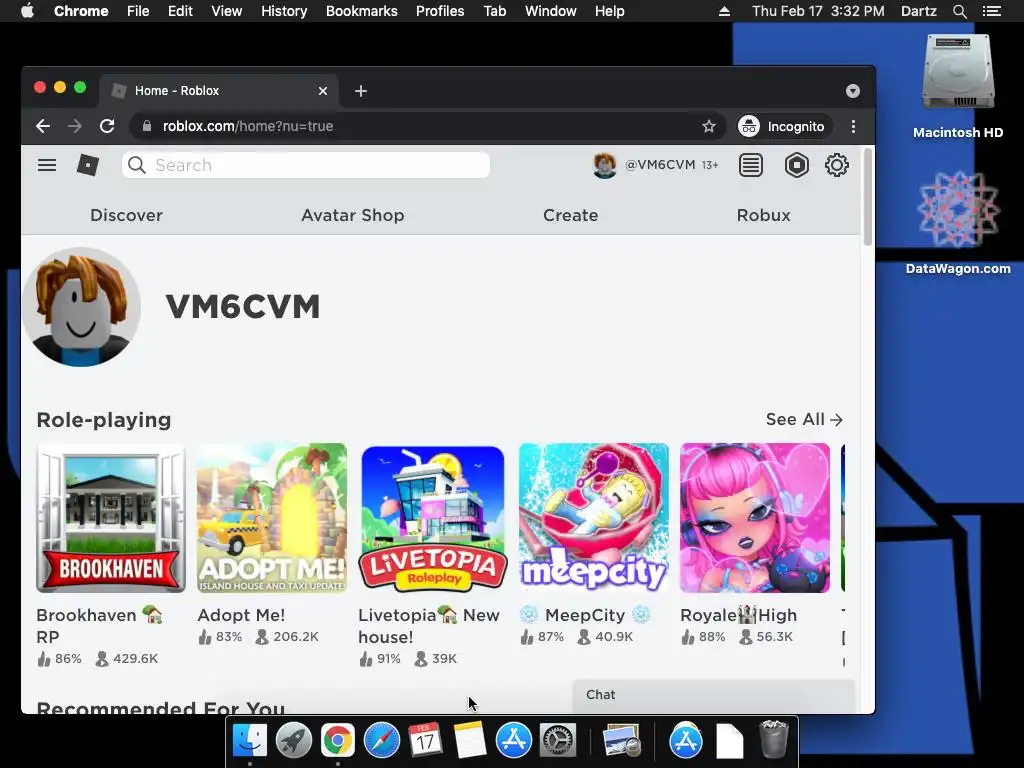Open Calendar from the Dock
The image size is (1024, 768).
(x=425, y=741)
